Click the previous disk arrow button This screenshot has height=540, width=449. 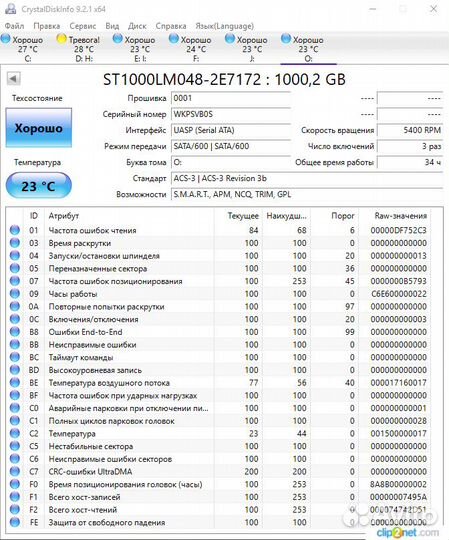click(13, 79)
